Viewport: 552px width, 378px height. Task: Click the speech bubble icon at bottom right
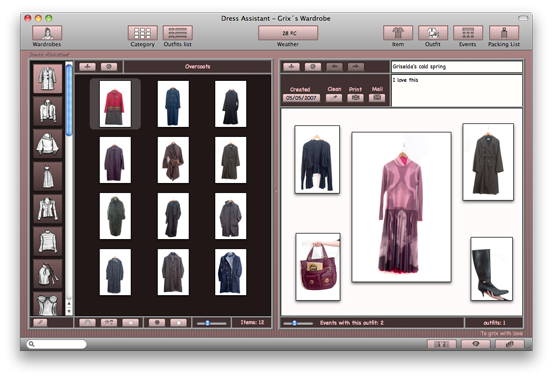[x=476, y=344]
